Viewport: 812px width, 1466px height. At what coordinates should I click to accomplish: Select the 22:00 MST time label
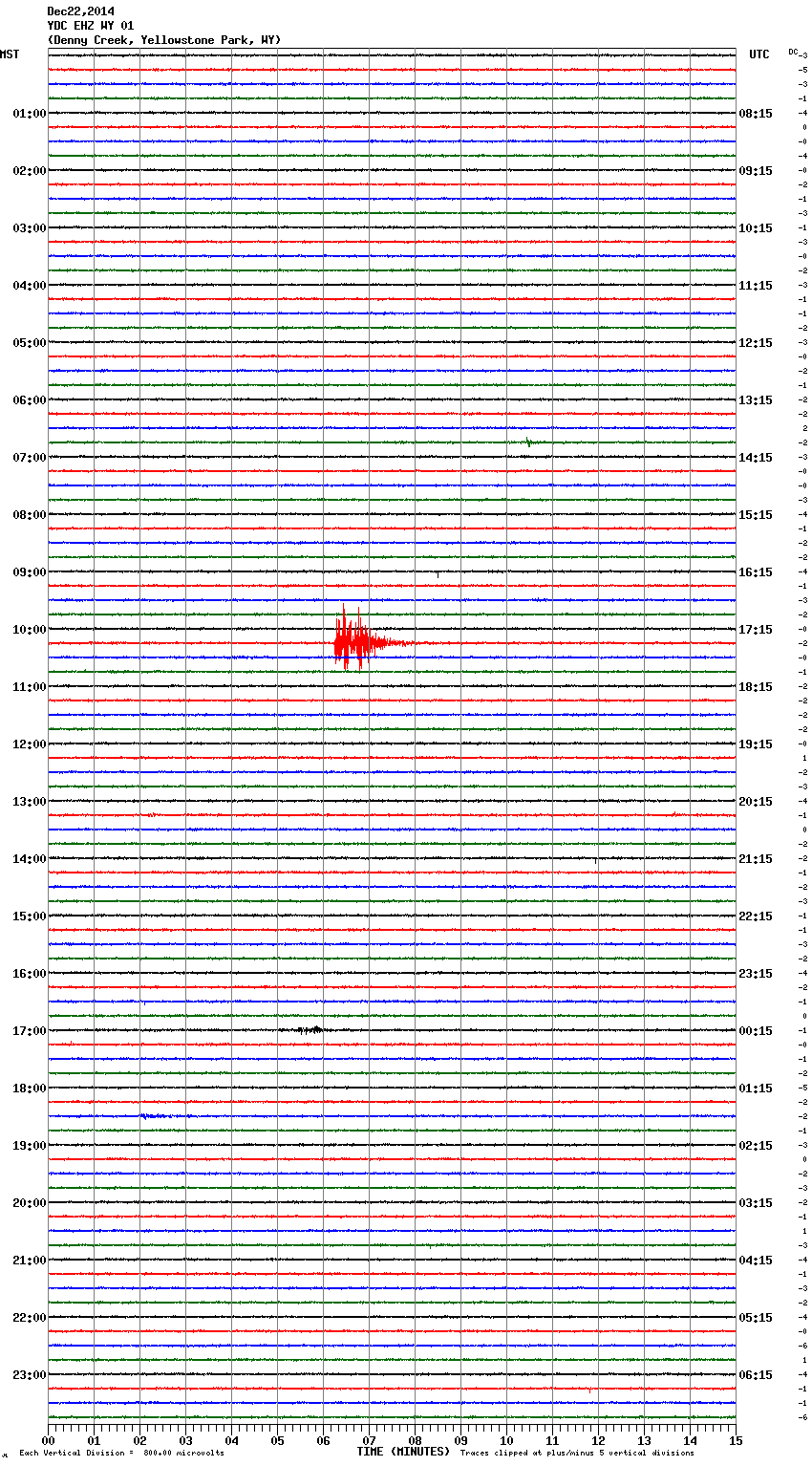(x=30, y=1318)
